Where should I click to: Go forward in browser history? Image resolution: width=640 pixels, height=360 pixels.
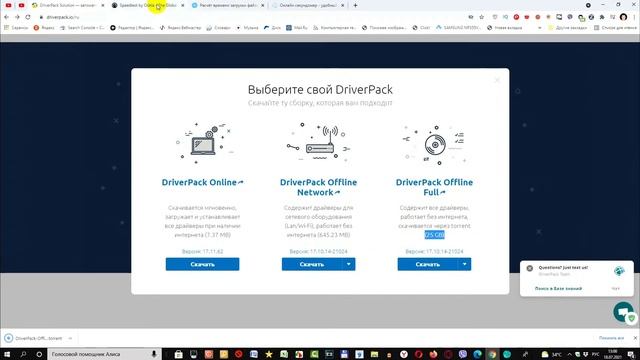tap(17, 17)
